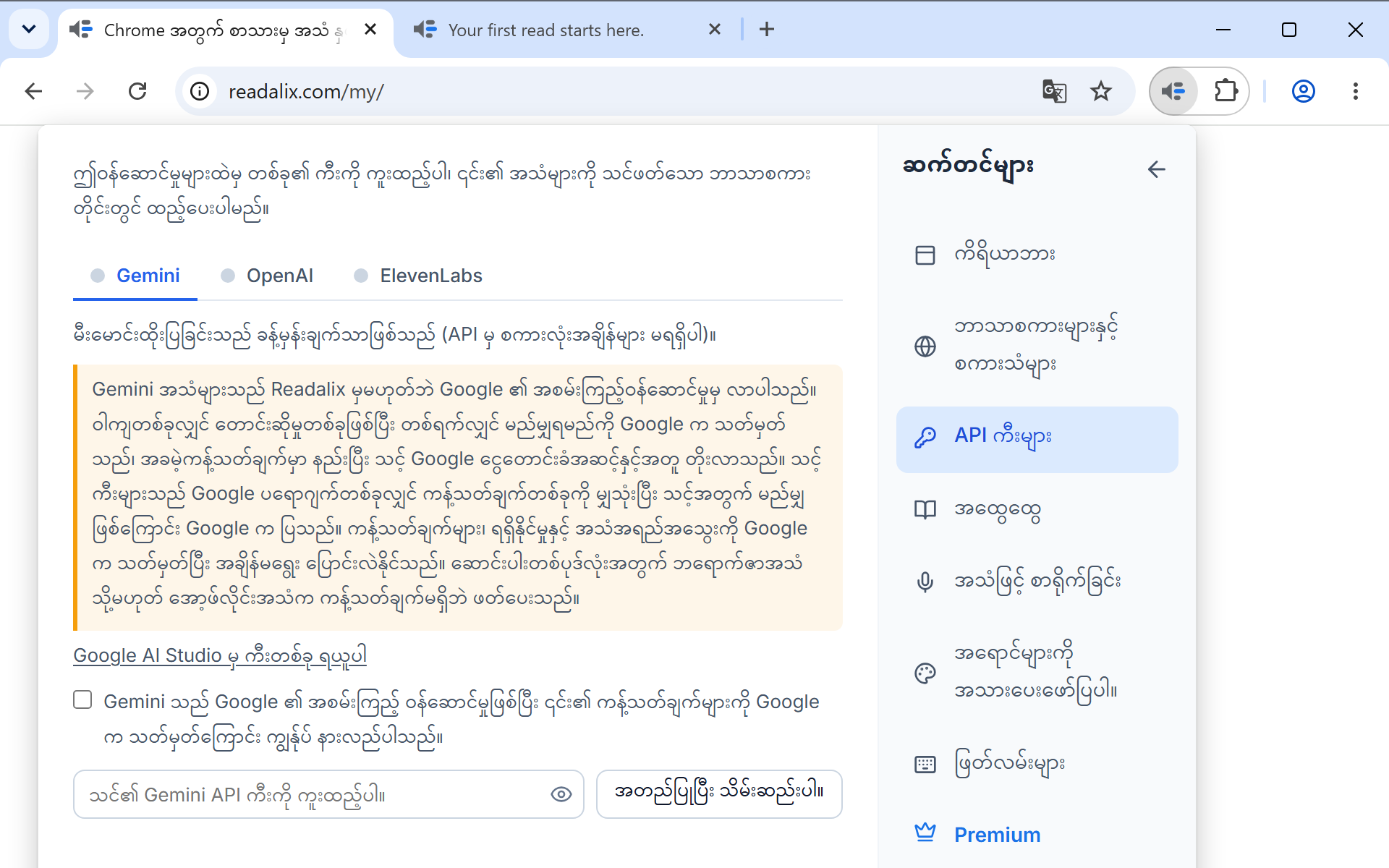Image resolution: width=1389 pixels, height=868 pixels.
Task: Go back to the previous page
Action: coord(33,91)
